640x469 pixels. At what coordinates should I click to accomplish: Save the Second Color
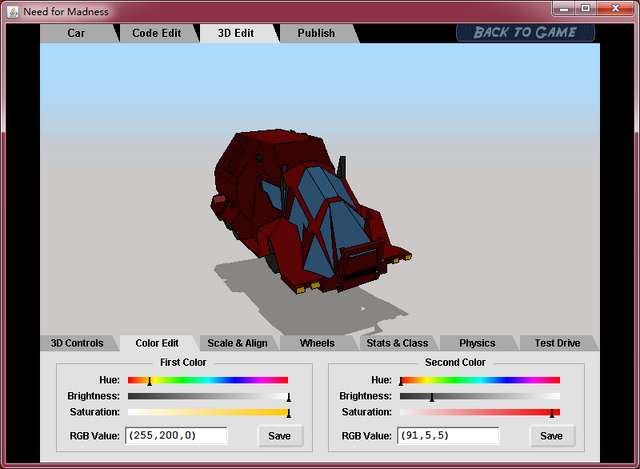point(552,436)
